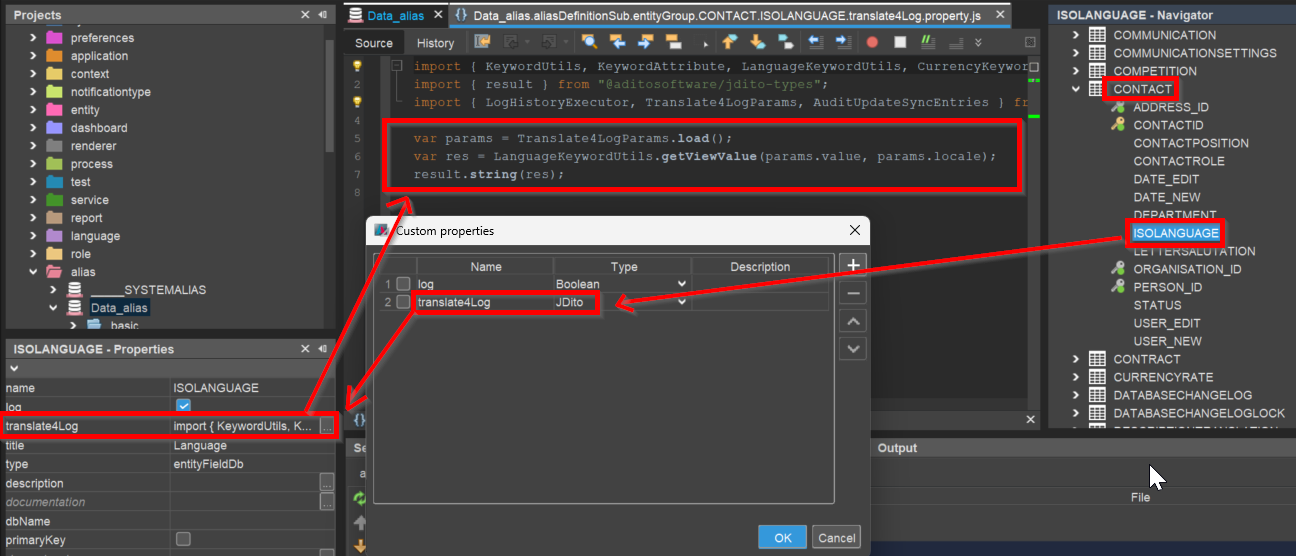This screenshot has height=556, width=1296.
Task: Click the green Comment toolbar icon
Action: (x=929, y=42)
